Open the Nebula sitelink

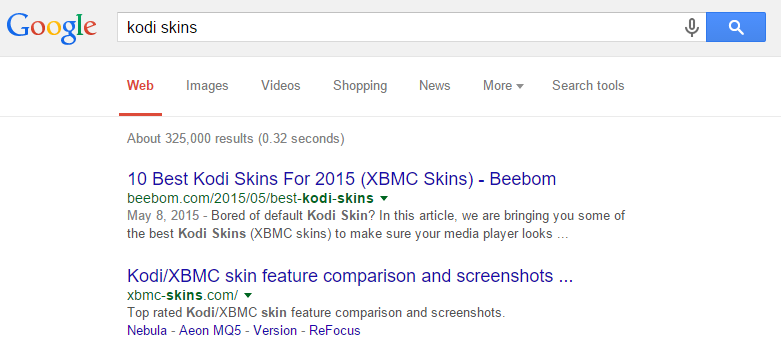[x=147, y=330]
